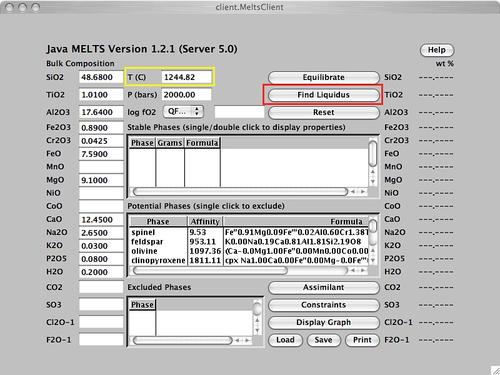Click the Assimilant button
Image resolution: width=500 pixels, height=375 pixels.
pos(323,287)
